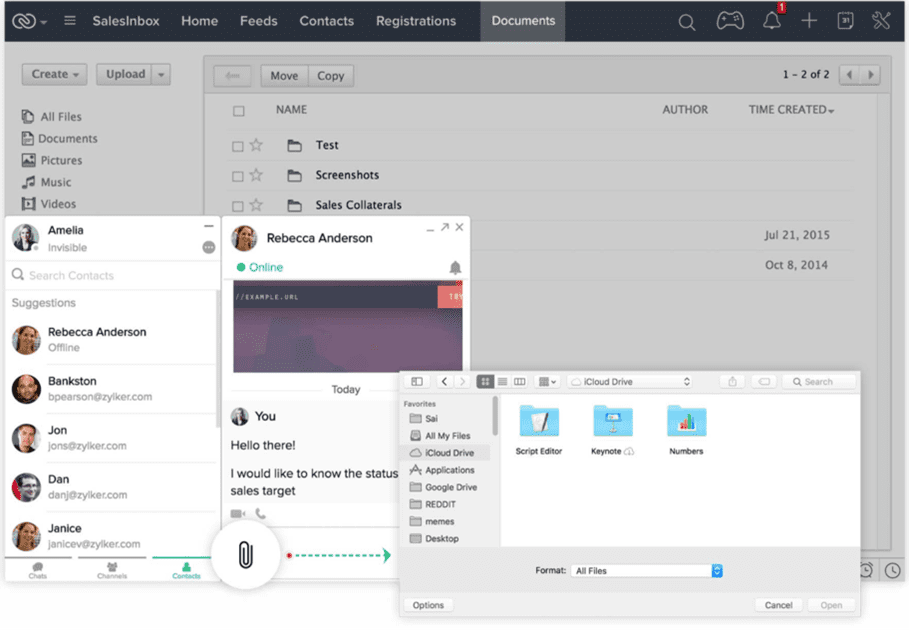The height and width of the screenshot is (630, 909).
Task: Open the Upload dropdown arrow
Action: (x=161, y=74)
